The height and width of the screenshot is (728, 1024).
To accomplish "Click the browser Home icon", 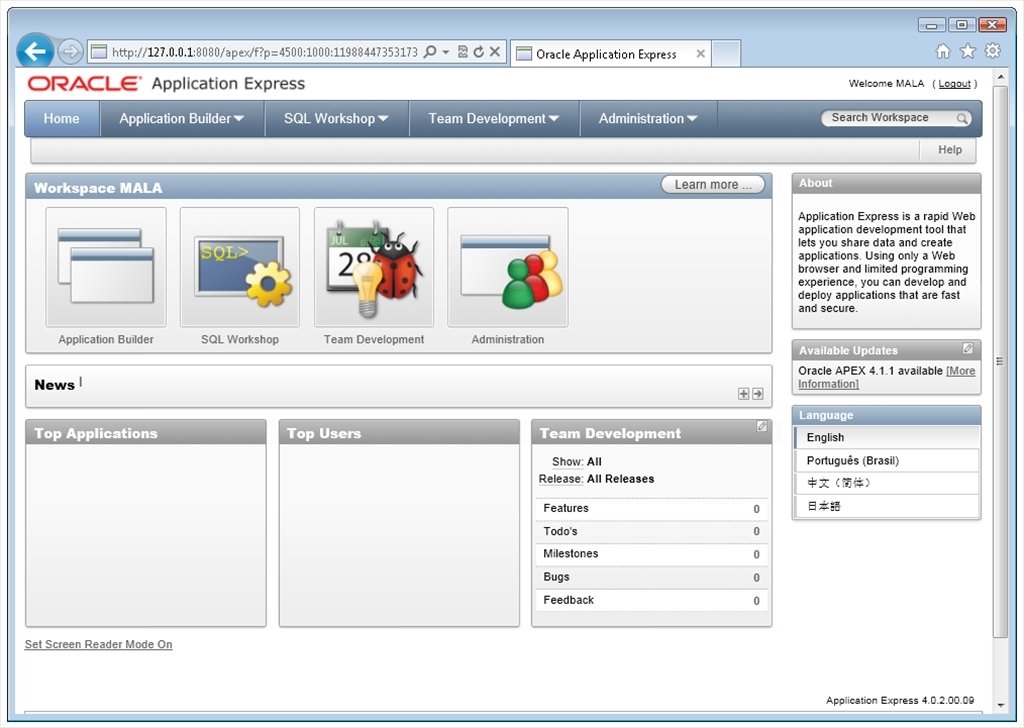I will pos(943,51).
